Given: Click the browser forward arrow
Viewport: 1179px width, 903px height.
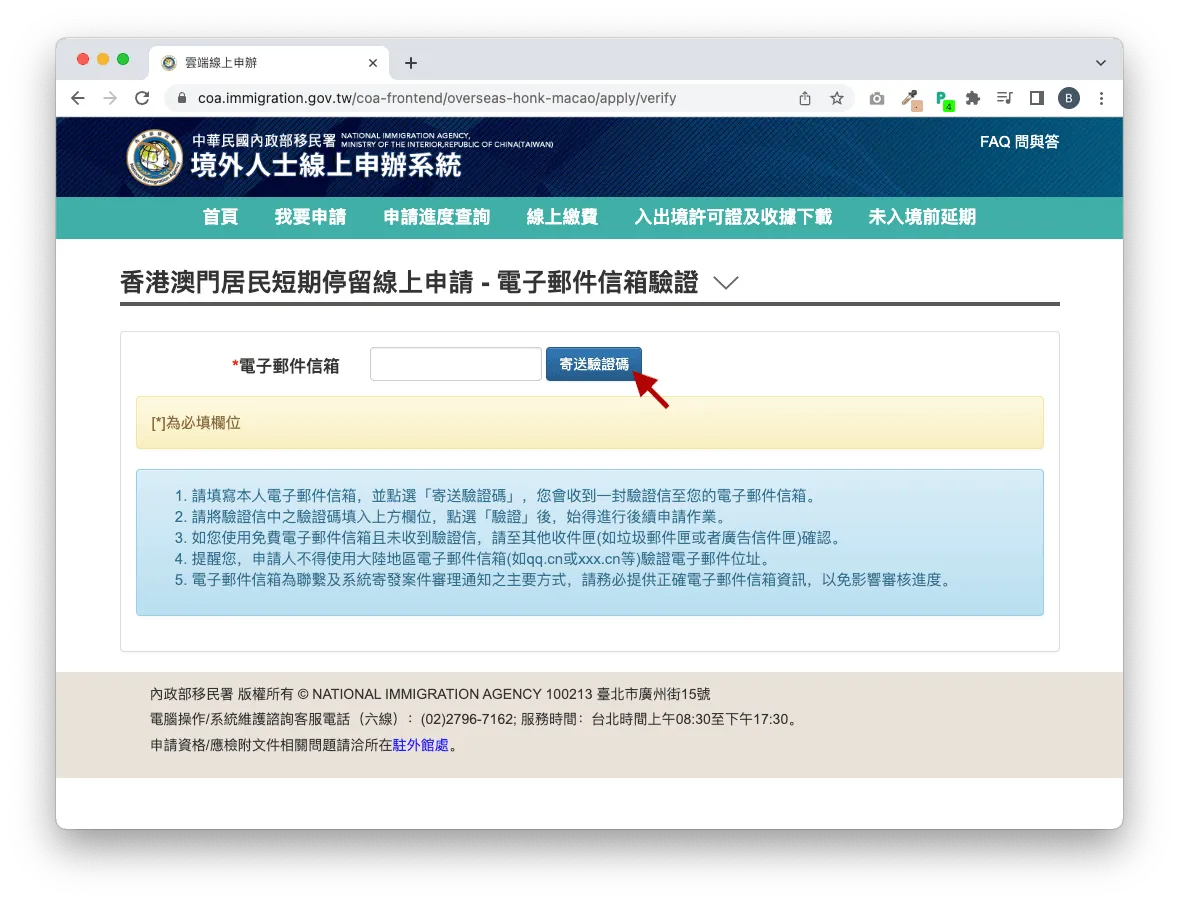Looking at the screenshot, I should click(111, 98).
